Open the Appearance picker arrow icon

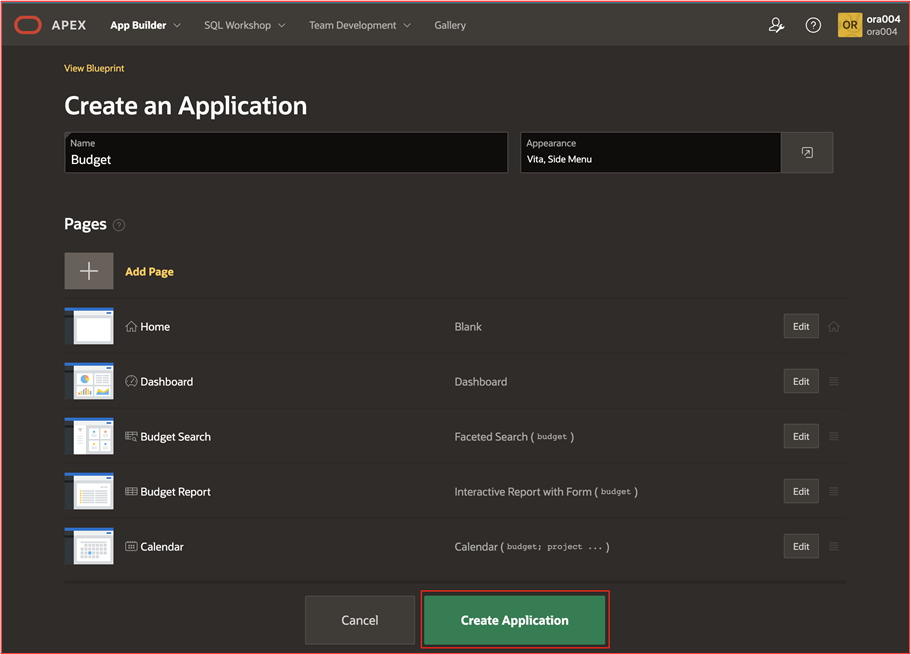pos(807,152)
